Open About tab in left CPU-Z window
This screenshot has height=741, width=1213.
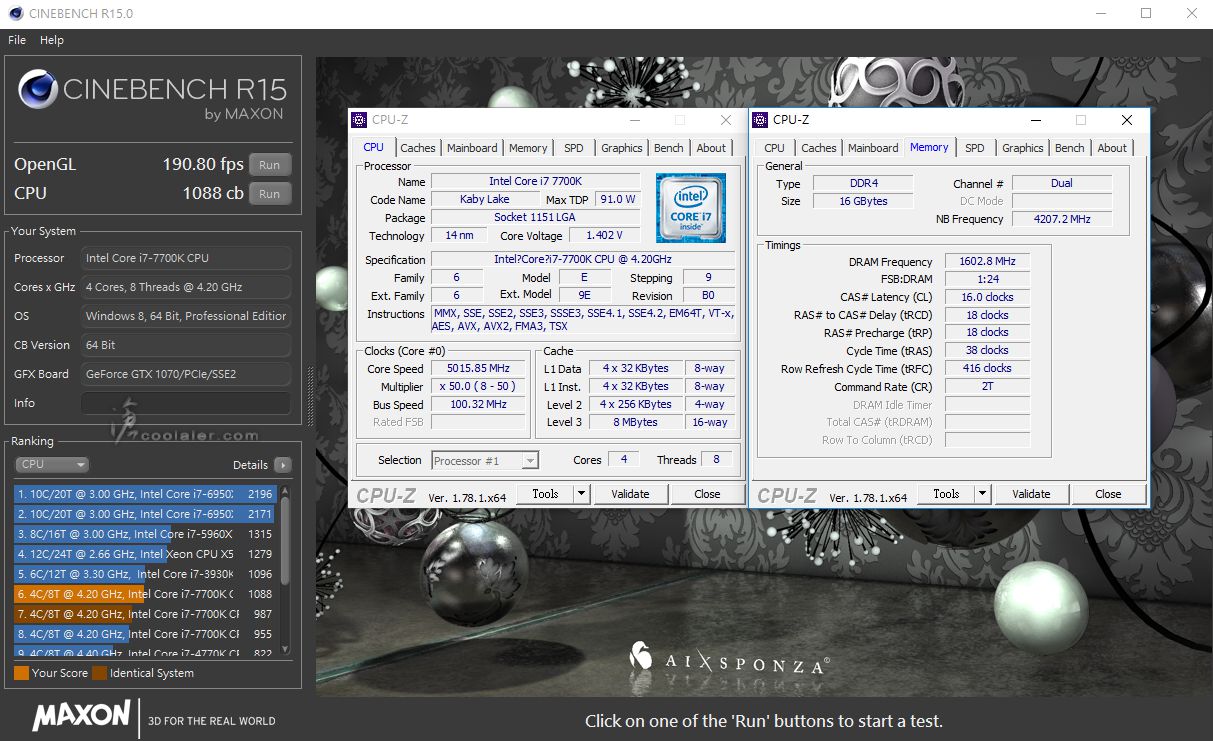coord(712,148)
